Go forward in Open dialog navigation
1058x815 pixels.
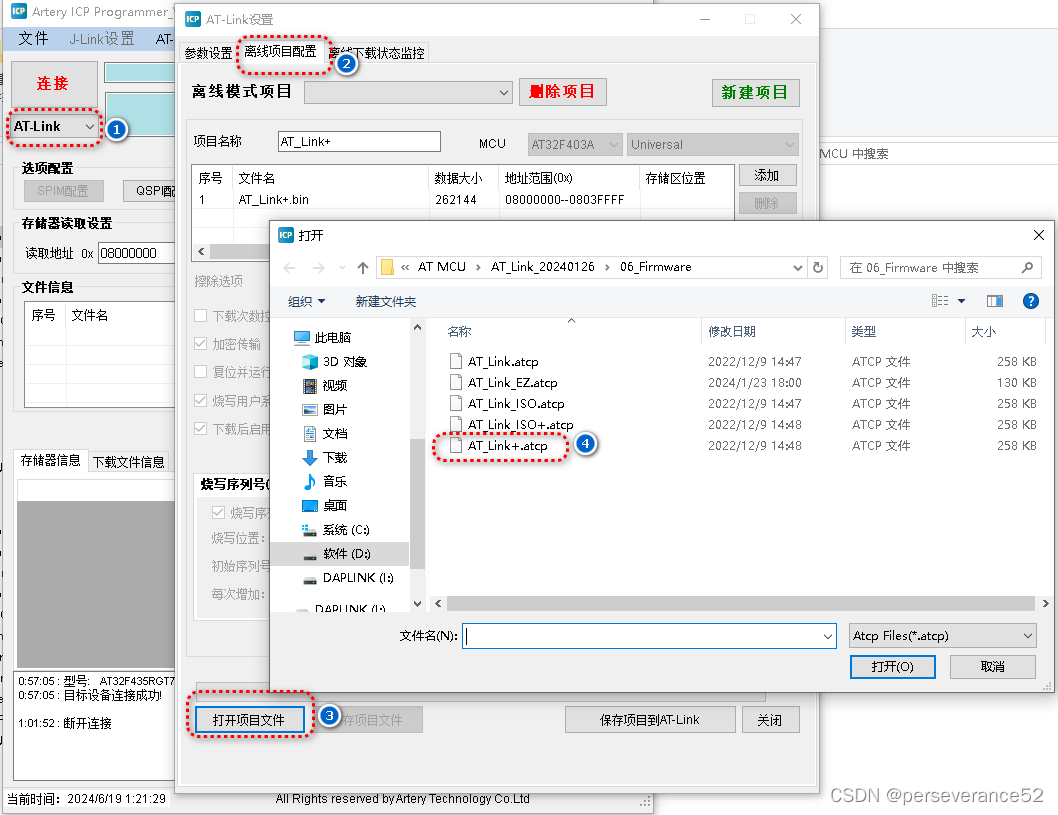click(318, 268)
